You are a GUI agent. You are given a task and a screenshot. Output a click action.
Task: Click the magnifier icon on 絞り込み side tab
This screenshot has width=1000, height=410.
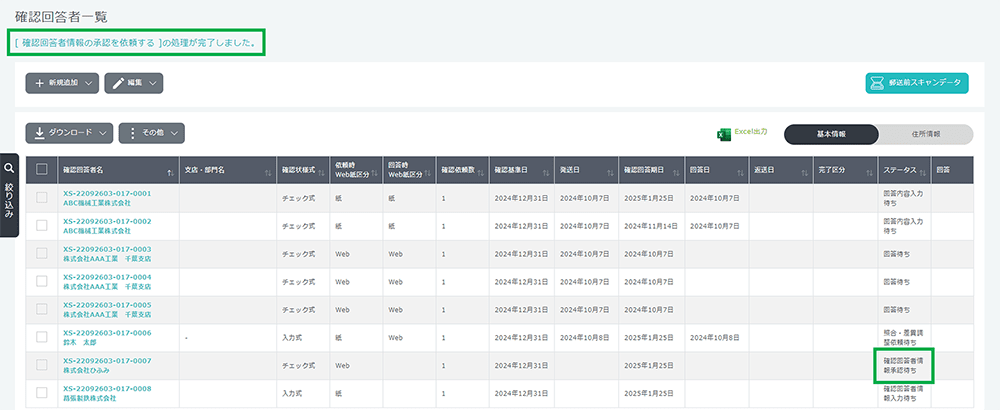coord(10,169)
